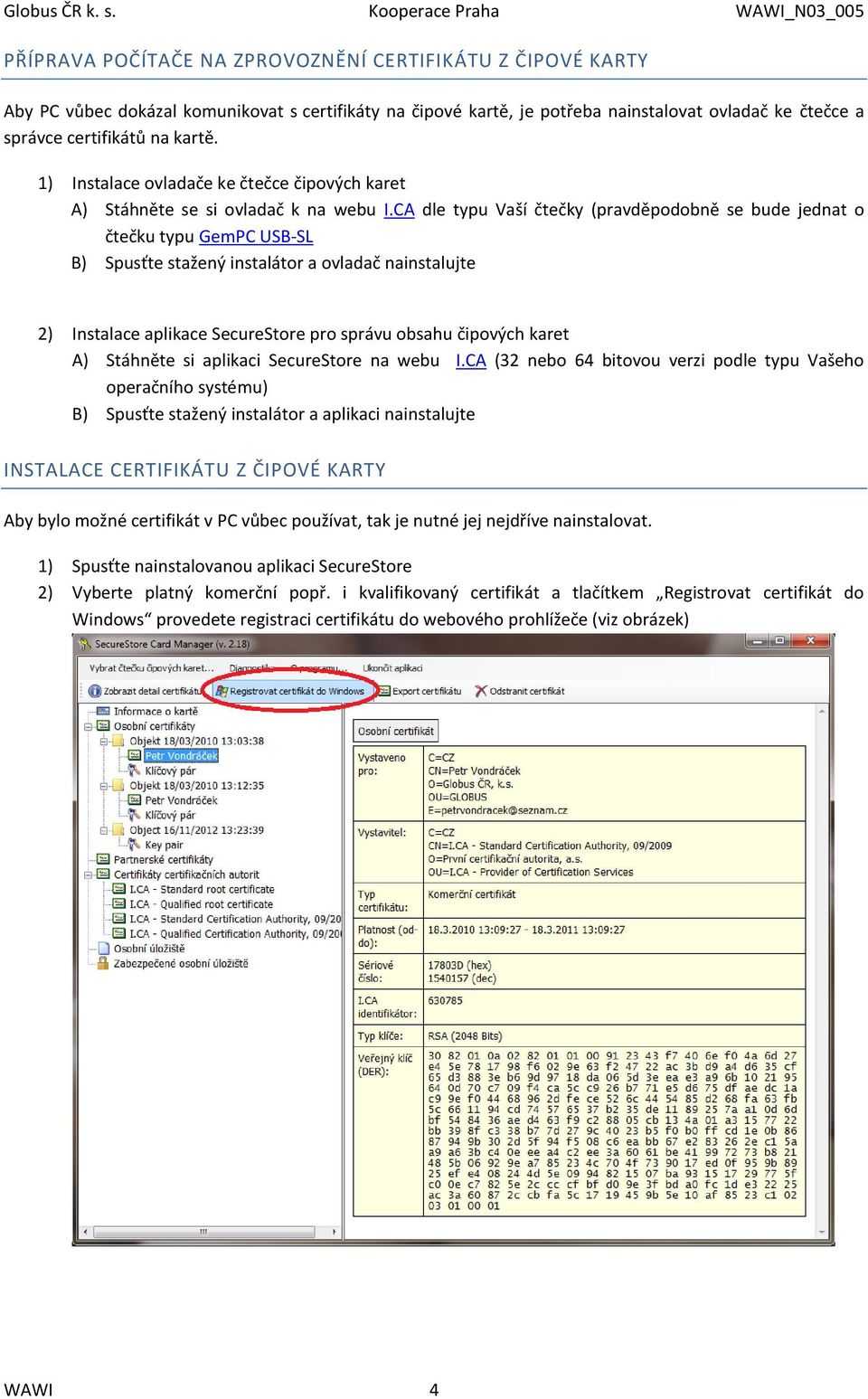Click validity value 18.3.2010 13:09:27 - 18.3.2011
Viewport: 868px width, 1399px height.
(x=526, y=930)
